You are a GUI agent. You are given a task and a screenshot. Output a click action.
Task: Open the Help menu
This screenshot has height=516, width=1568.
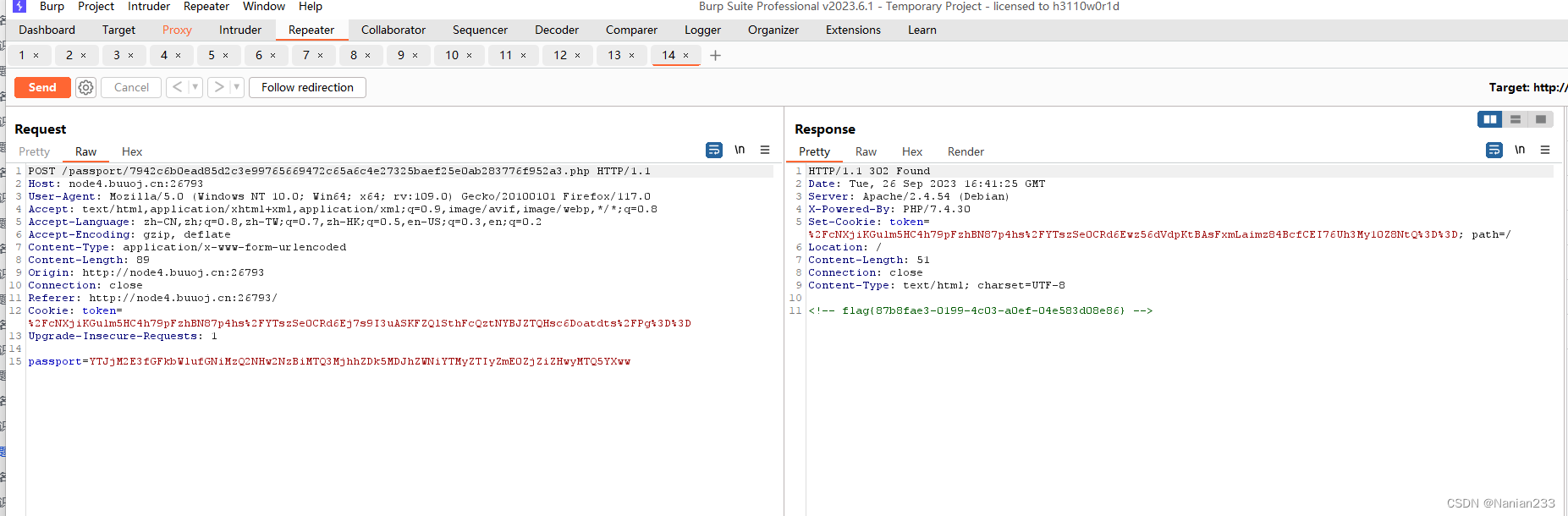click(x=311, y=6)
